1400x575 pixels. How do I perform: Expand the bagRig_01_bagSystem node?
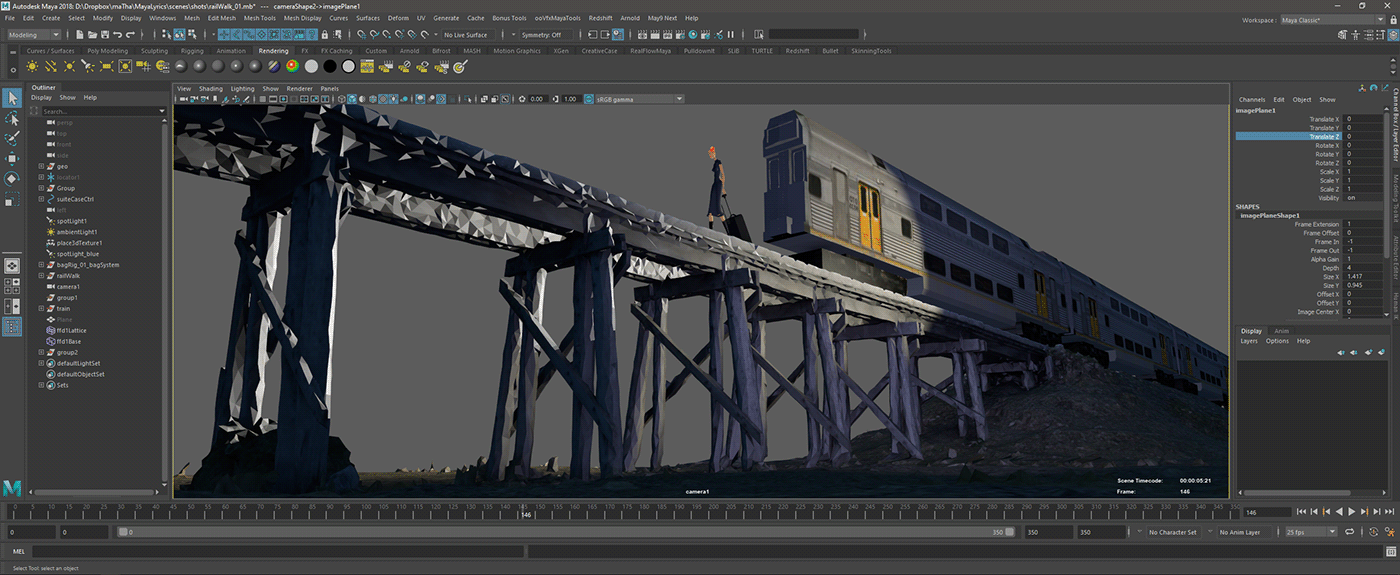pos(41,265)
